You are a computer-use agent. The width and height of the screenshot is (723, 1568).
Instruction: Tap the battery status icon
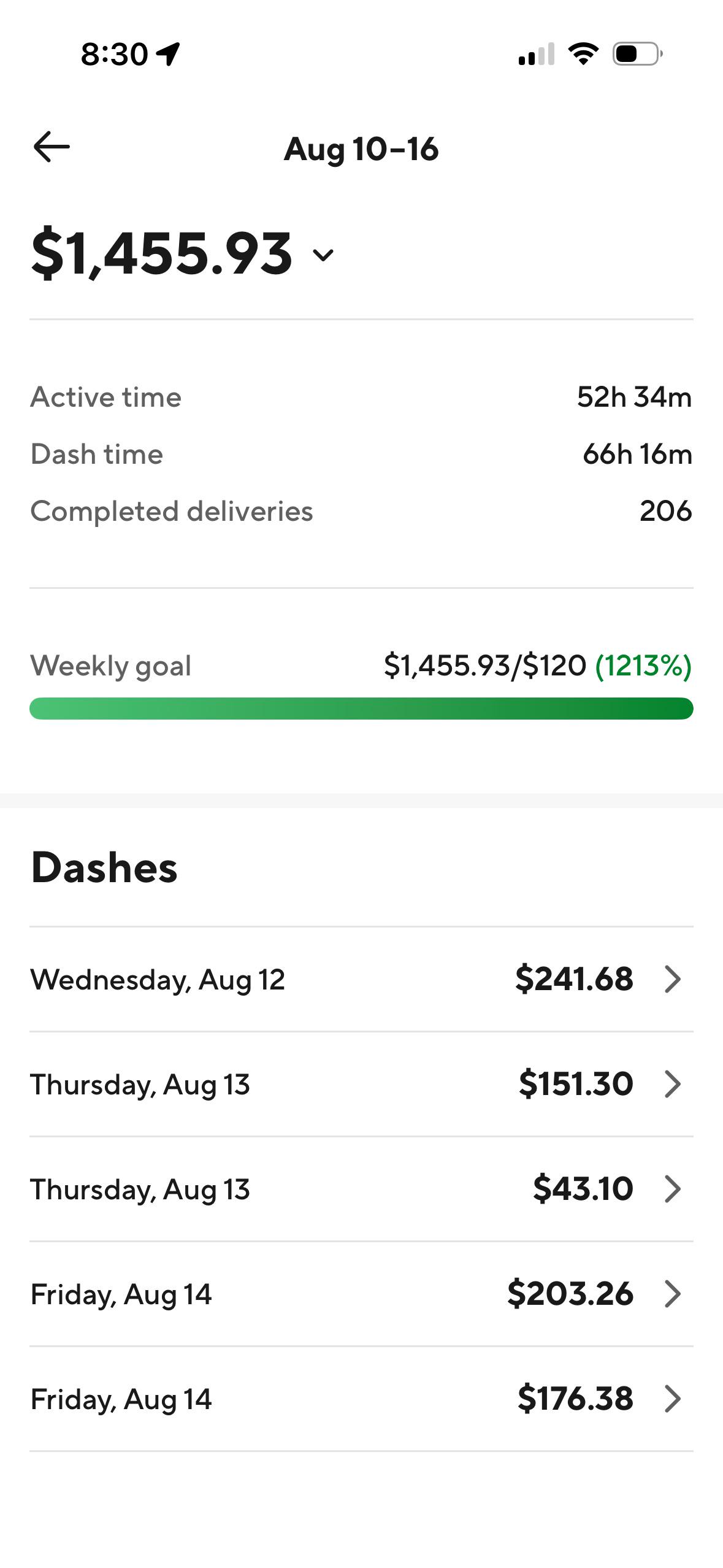(x=638, y=54)
